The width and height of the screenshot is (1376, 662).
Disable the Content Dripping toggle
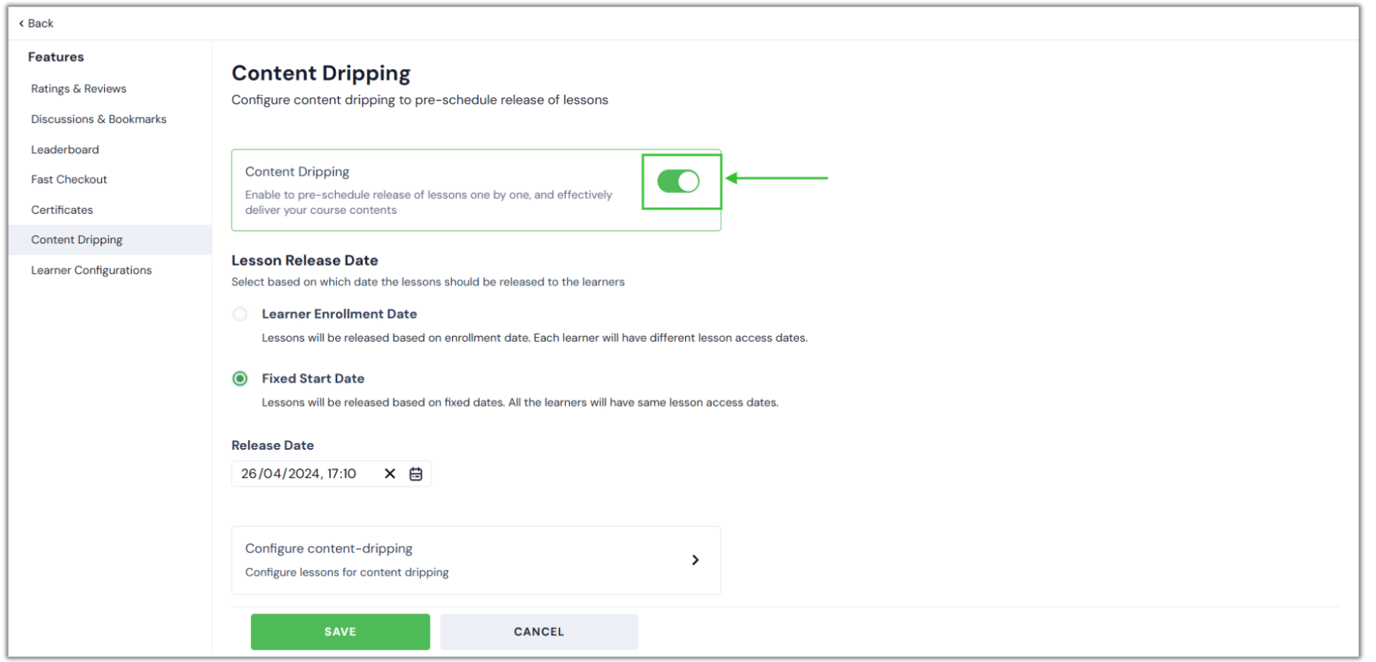coord(681,181)
